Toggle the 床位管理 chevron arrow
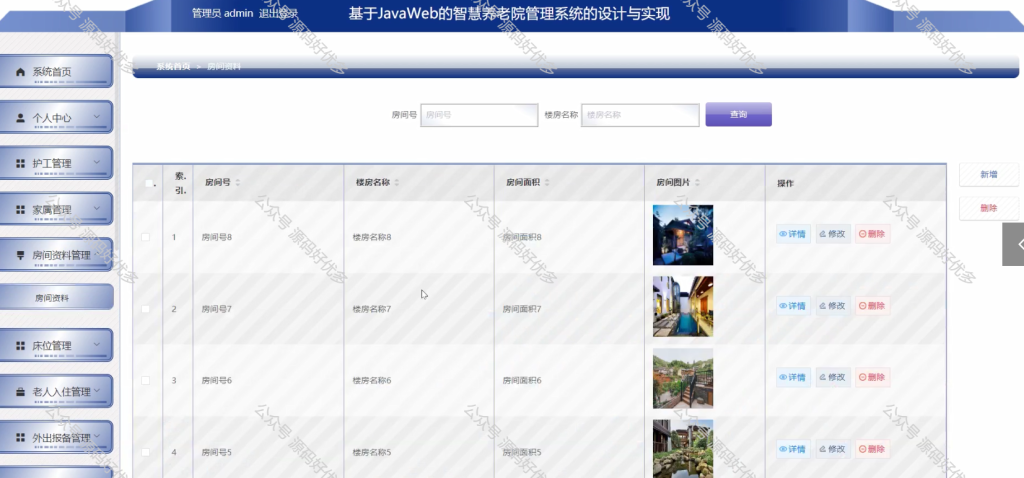 click(97, 344)
